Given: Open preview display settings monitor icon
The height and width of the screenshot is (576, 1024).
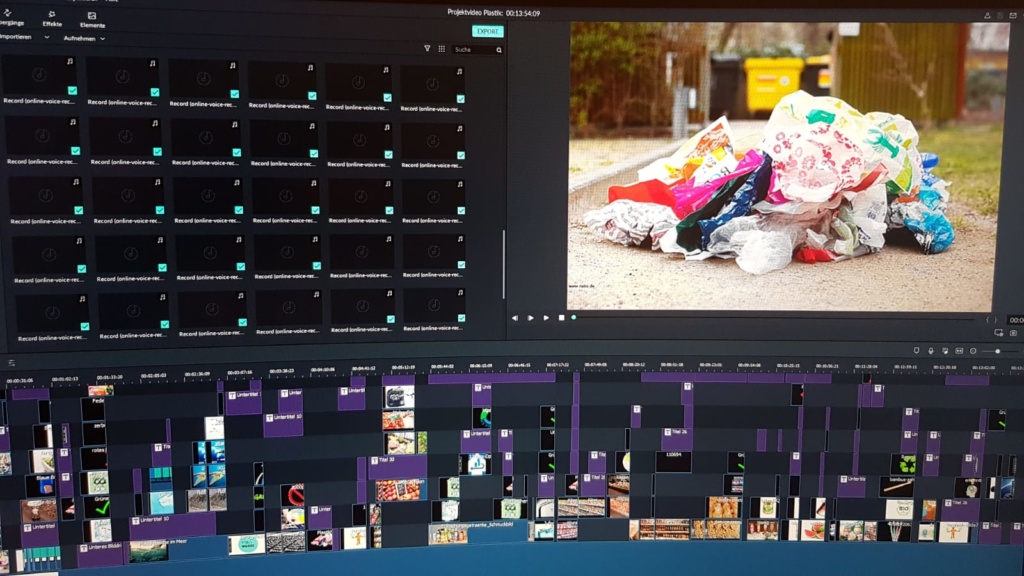Looking at the screenshot, I should (999, 333).
